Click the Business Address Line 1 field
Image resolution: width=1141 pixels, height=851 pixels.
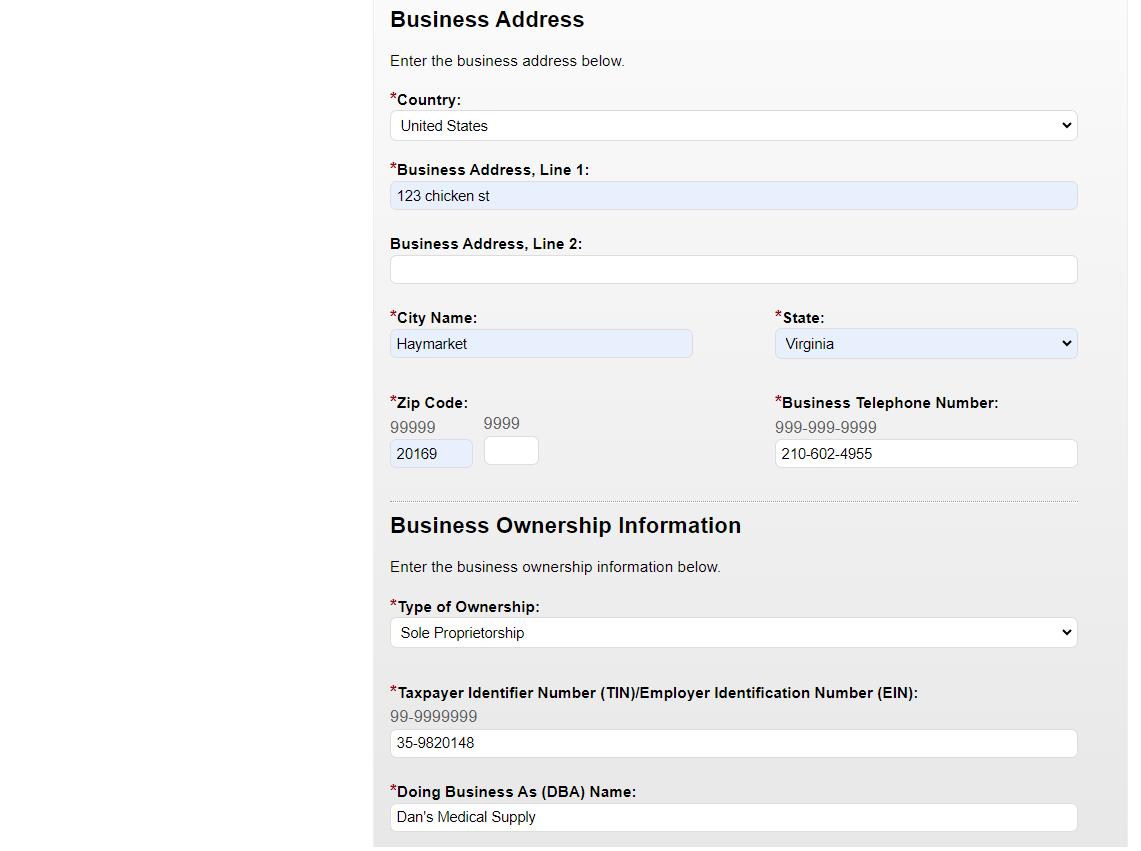(733, 196)
